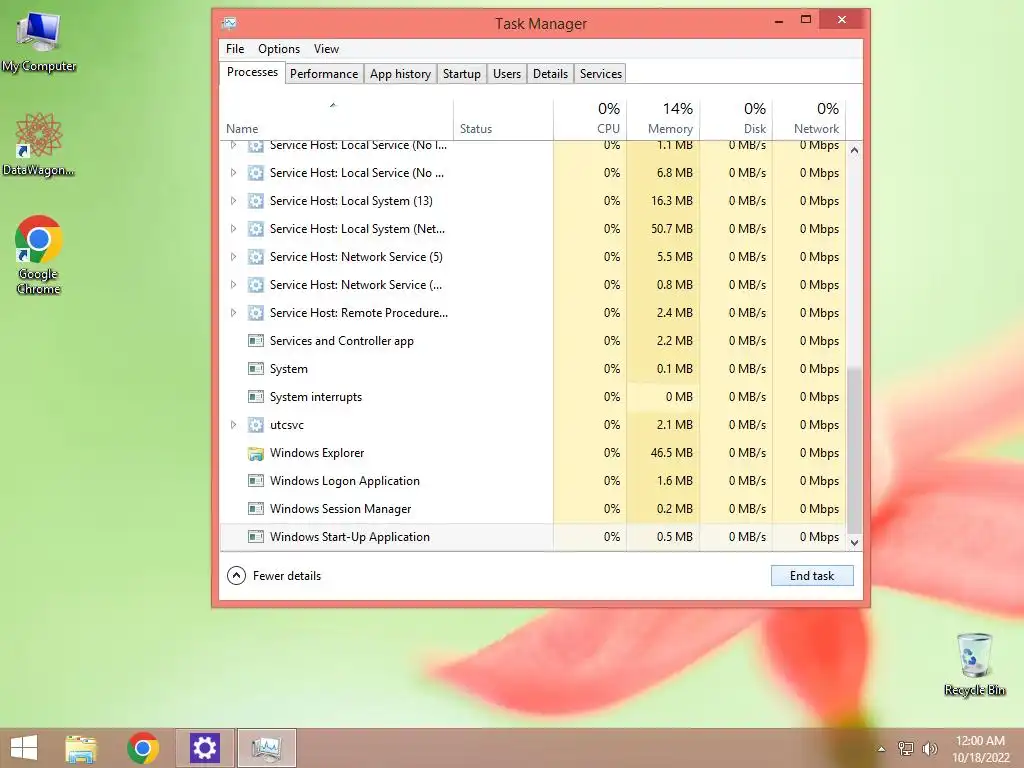
Task: Expand Service Host: Local Service (No ... 6.8 MB
Action: [233, 173]
